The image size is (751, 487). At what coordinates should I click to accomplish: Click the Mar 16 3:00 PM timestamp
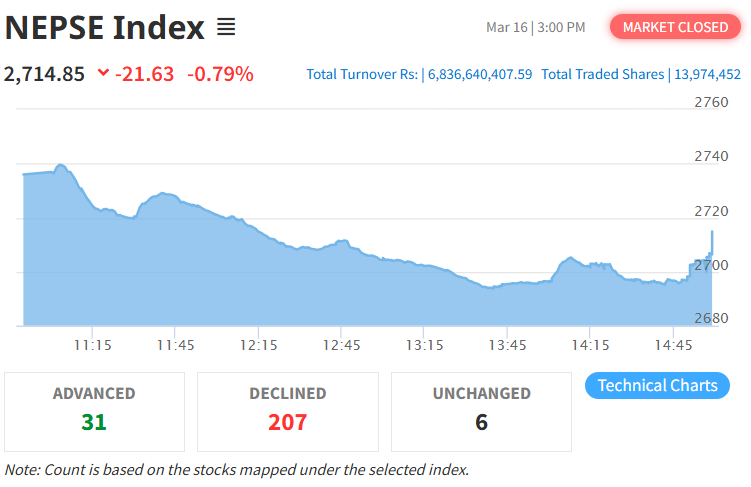click(x=535, y=27)
